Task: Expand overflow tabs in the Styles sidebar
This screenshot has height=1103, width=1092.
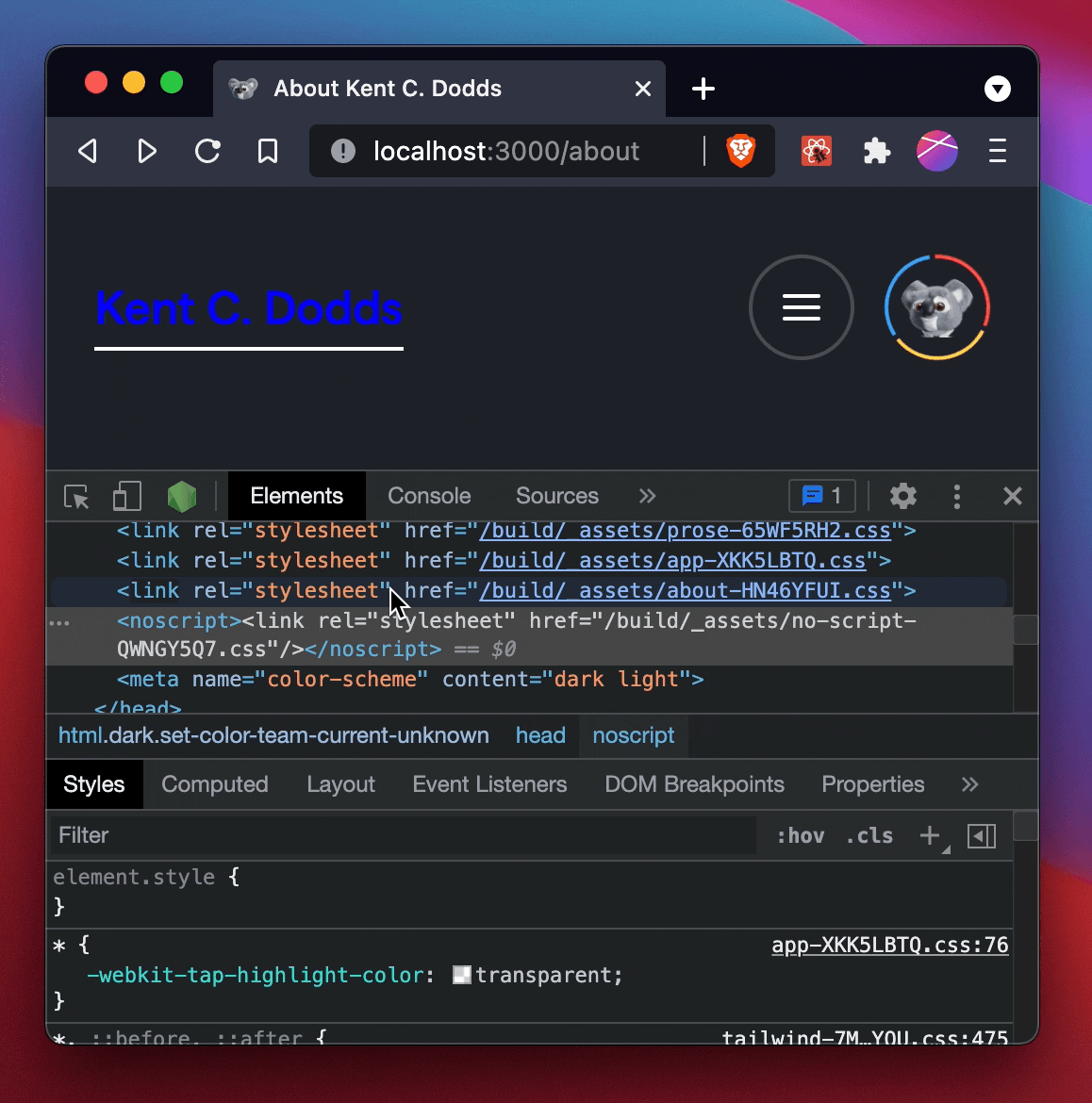Action: pos(970,783)
